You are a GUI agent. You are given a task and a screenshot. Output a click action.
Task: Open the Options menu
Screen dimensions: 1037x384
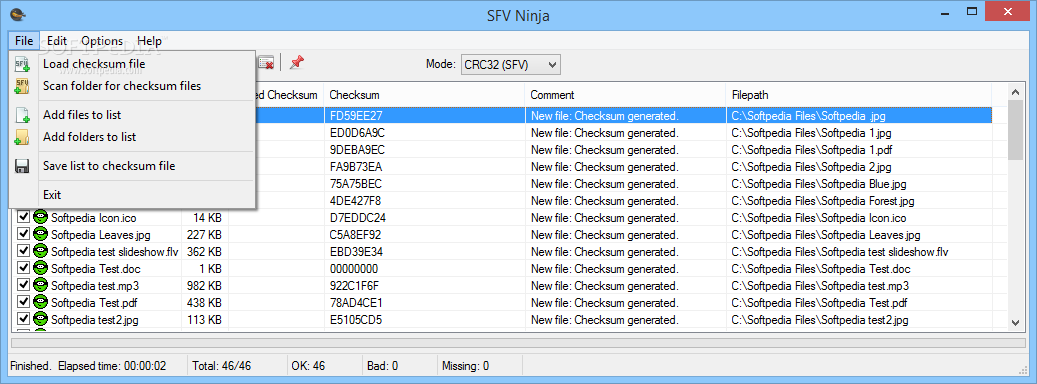pyautogui.click(x=102, y=40)
